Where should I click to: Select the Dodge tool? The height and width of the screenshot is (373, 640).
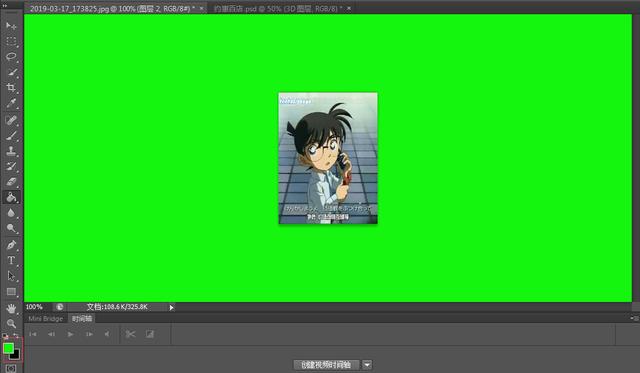click(11, 229)
